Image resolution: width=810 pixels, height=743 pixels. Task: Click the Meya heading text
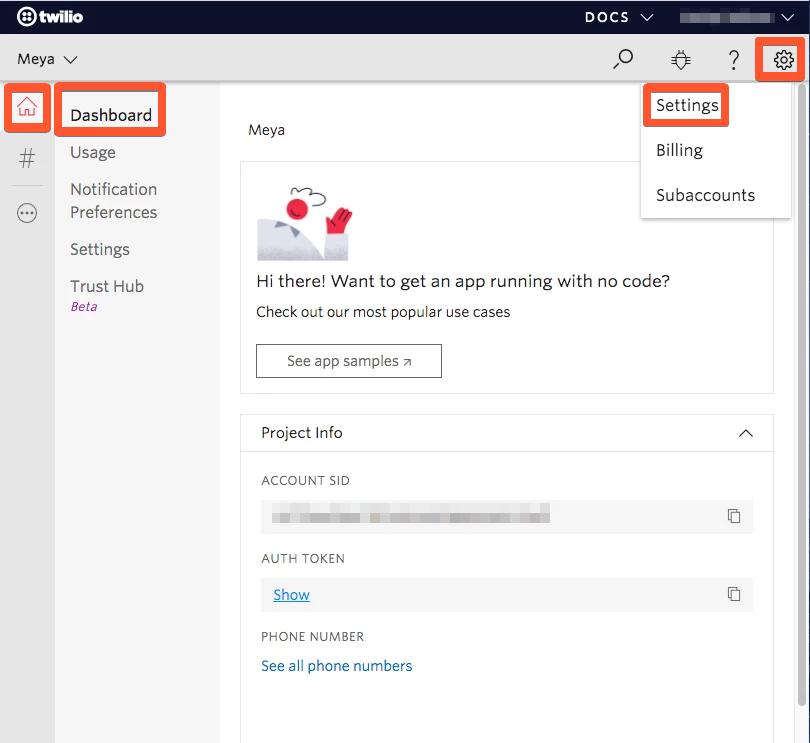266,130
